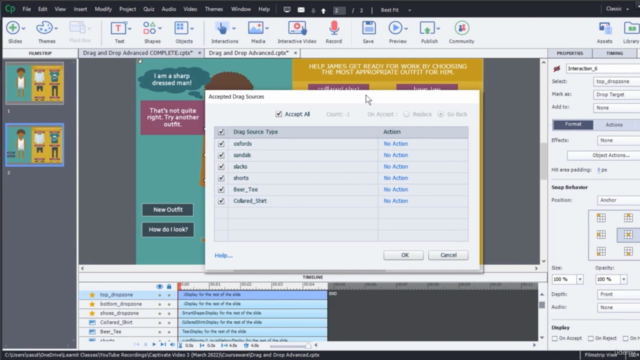Uncheck the sandals drag source
This screenshot has width=640, height=360.
pos(221,155)
